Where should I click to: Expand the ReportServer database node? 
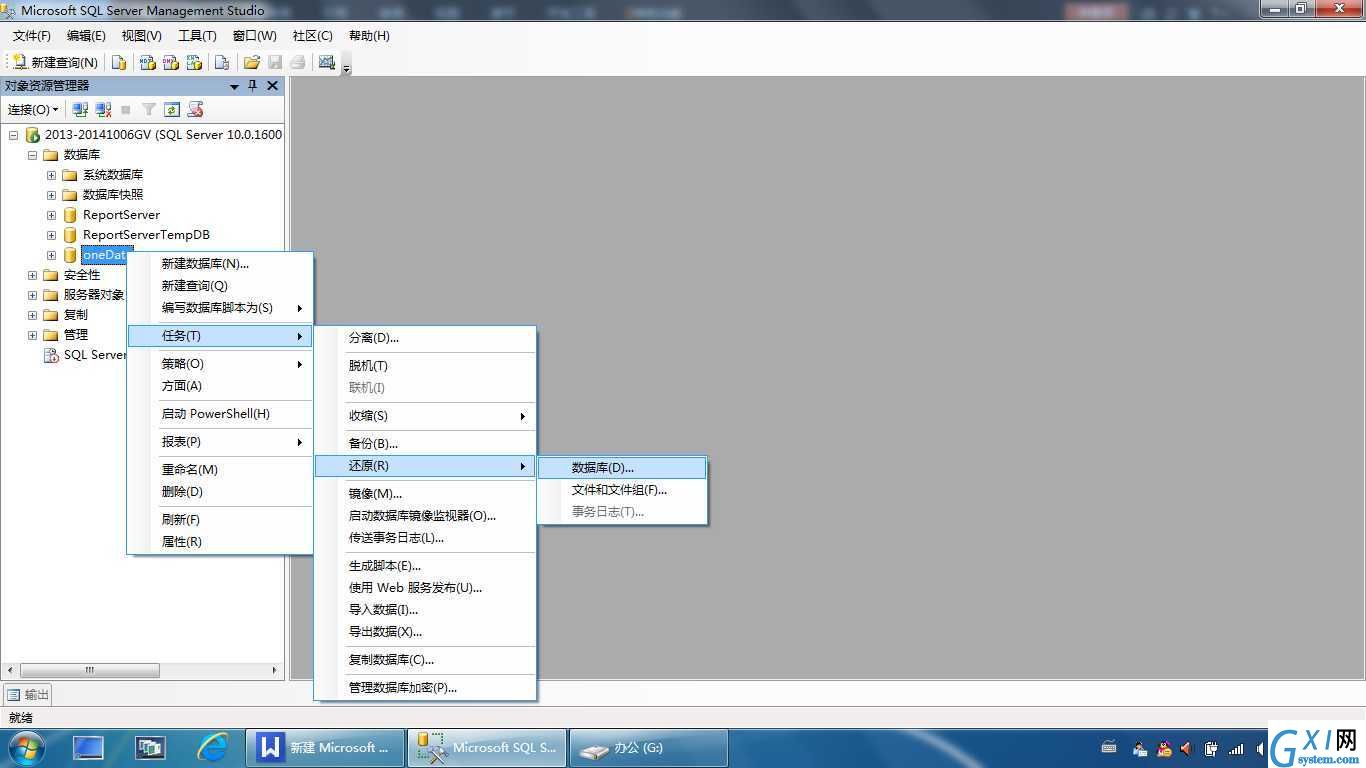pyautogui.click(x=51, y=215)
